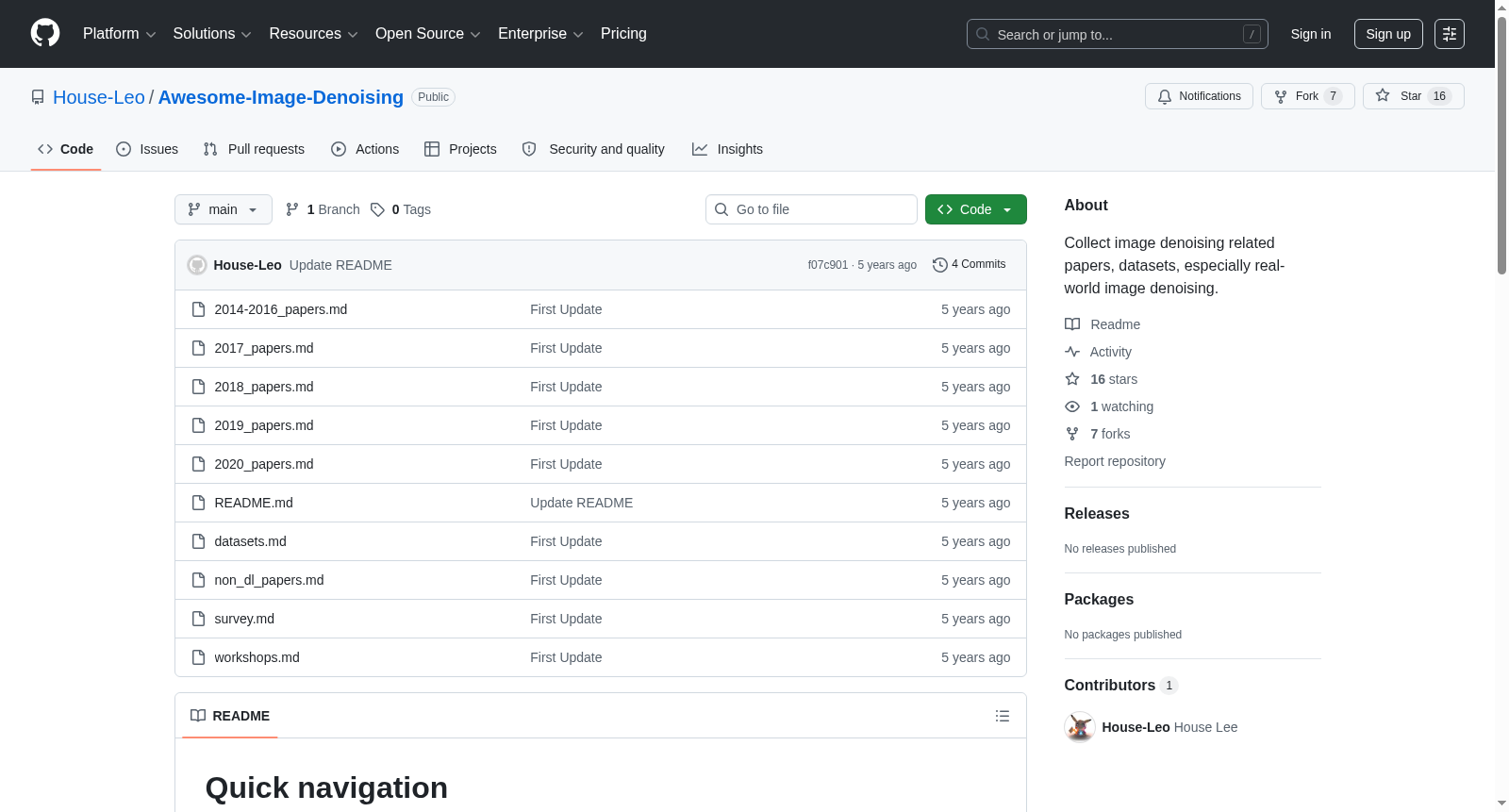Click file icon beside workshops.md
This screenshot has height=812, width=1509.
pos(198,657)
